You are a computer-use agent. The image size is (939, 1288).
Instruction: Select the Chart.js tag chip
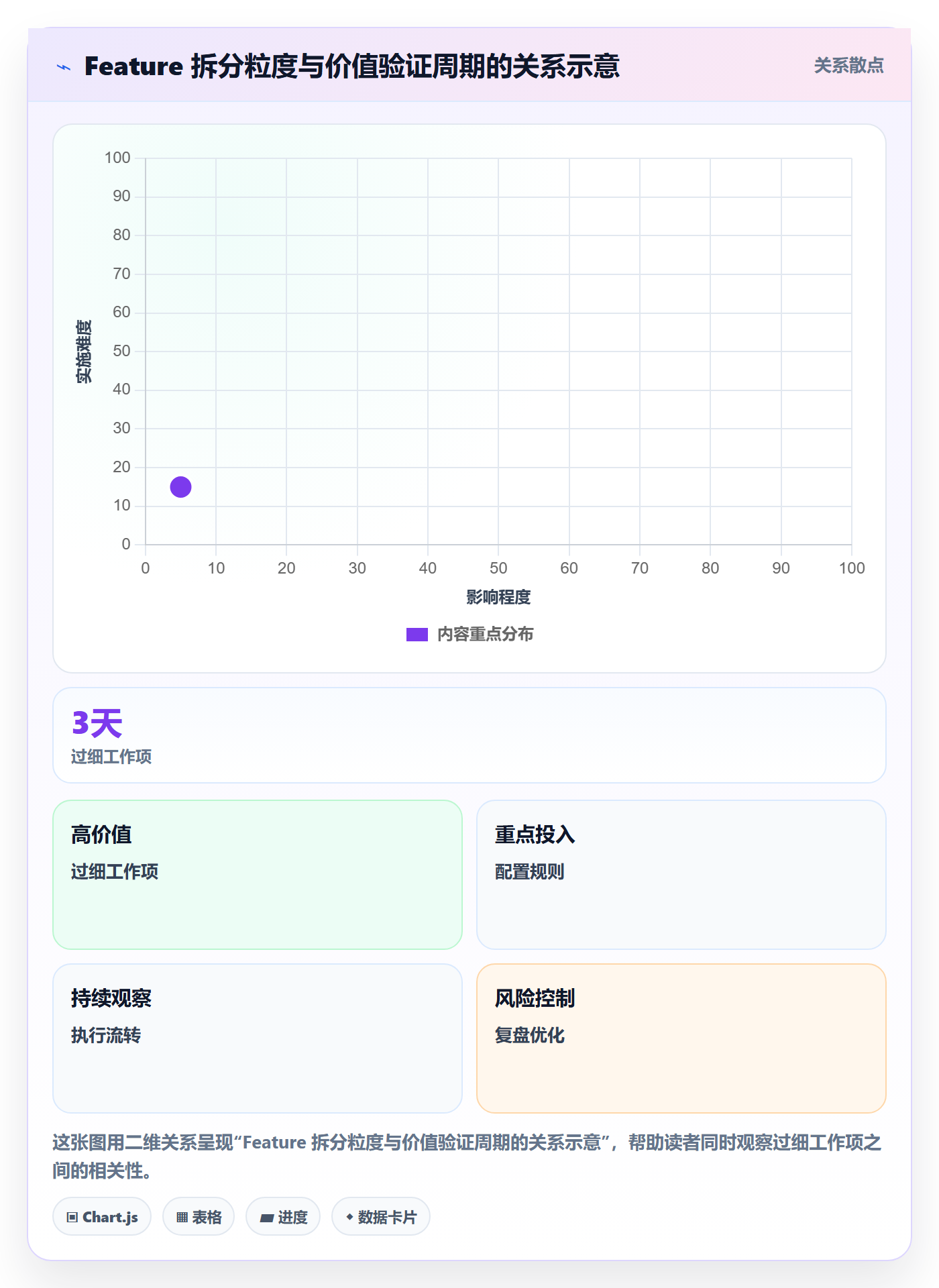102,1217
